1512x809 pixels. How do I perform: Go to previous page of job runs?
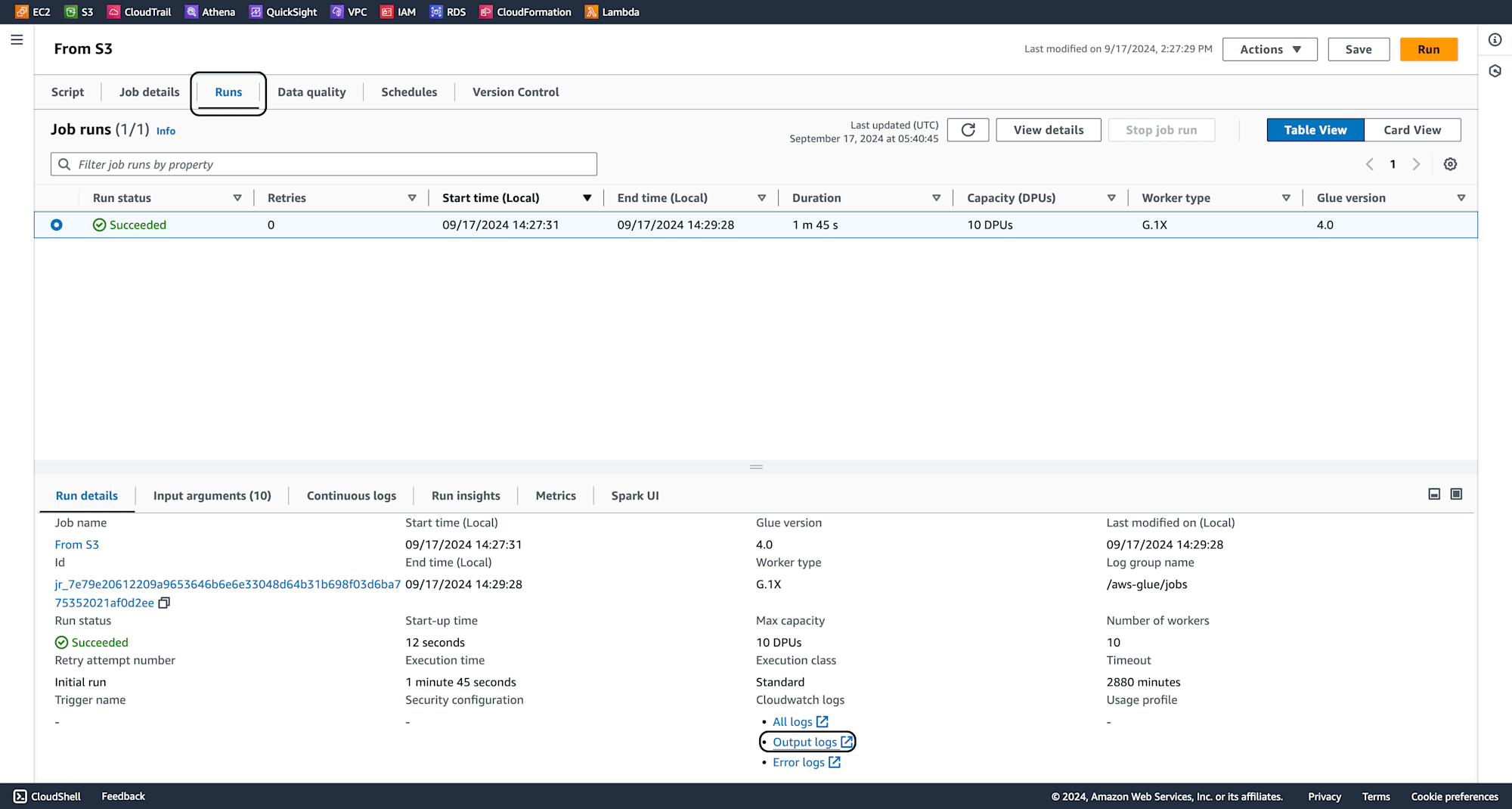[1369, 164]
